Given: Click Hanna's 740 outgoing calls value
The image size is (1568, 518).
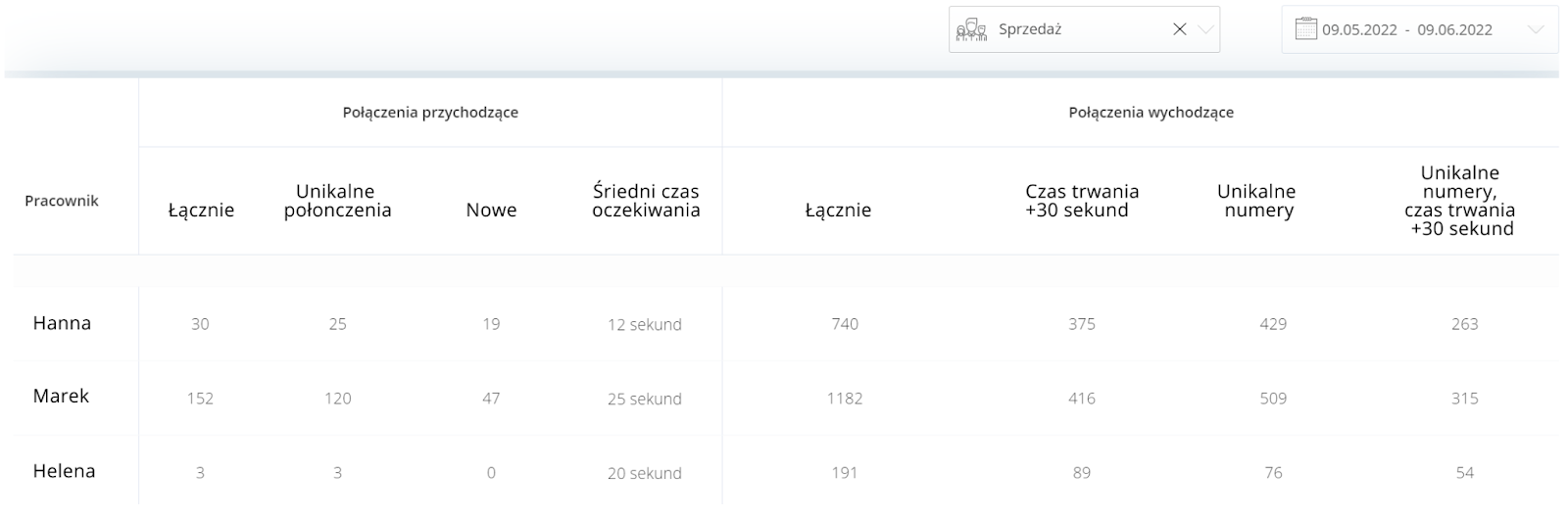Looking at the screenshot, I should pyautogui.click(x=844, y=324).
